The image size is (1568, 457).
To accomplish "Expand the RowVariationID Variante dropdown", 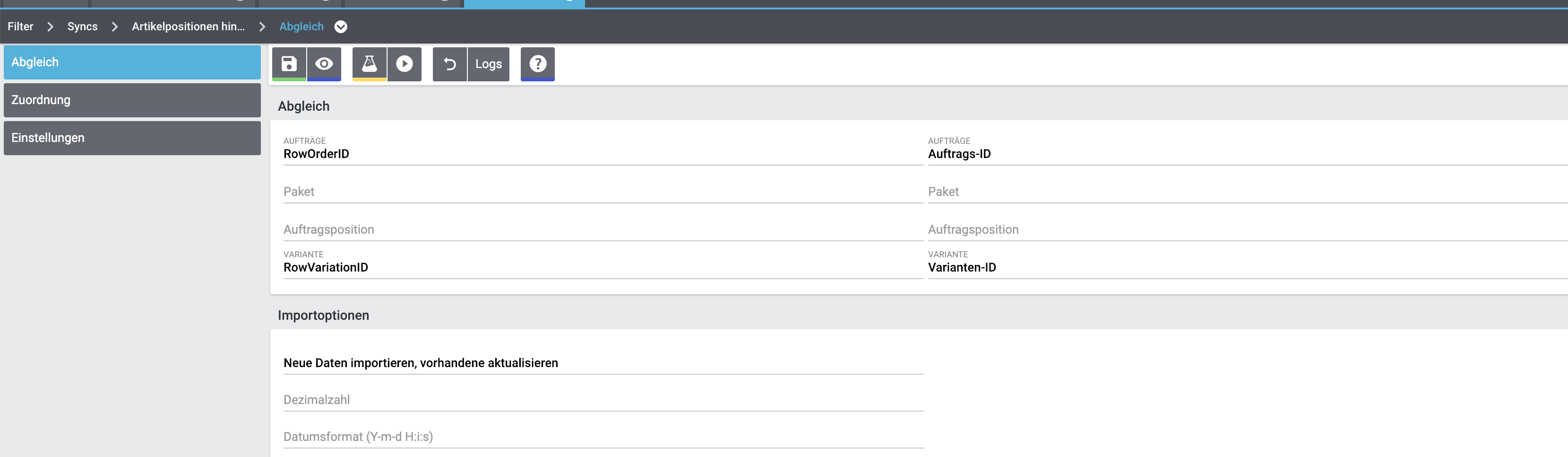I will (x=603, y=267).
